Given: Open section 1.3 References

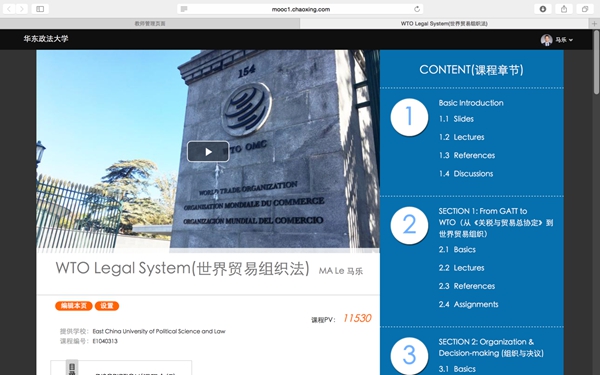Looking at the screenshot, I should (x=467, y=155).
